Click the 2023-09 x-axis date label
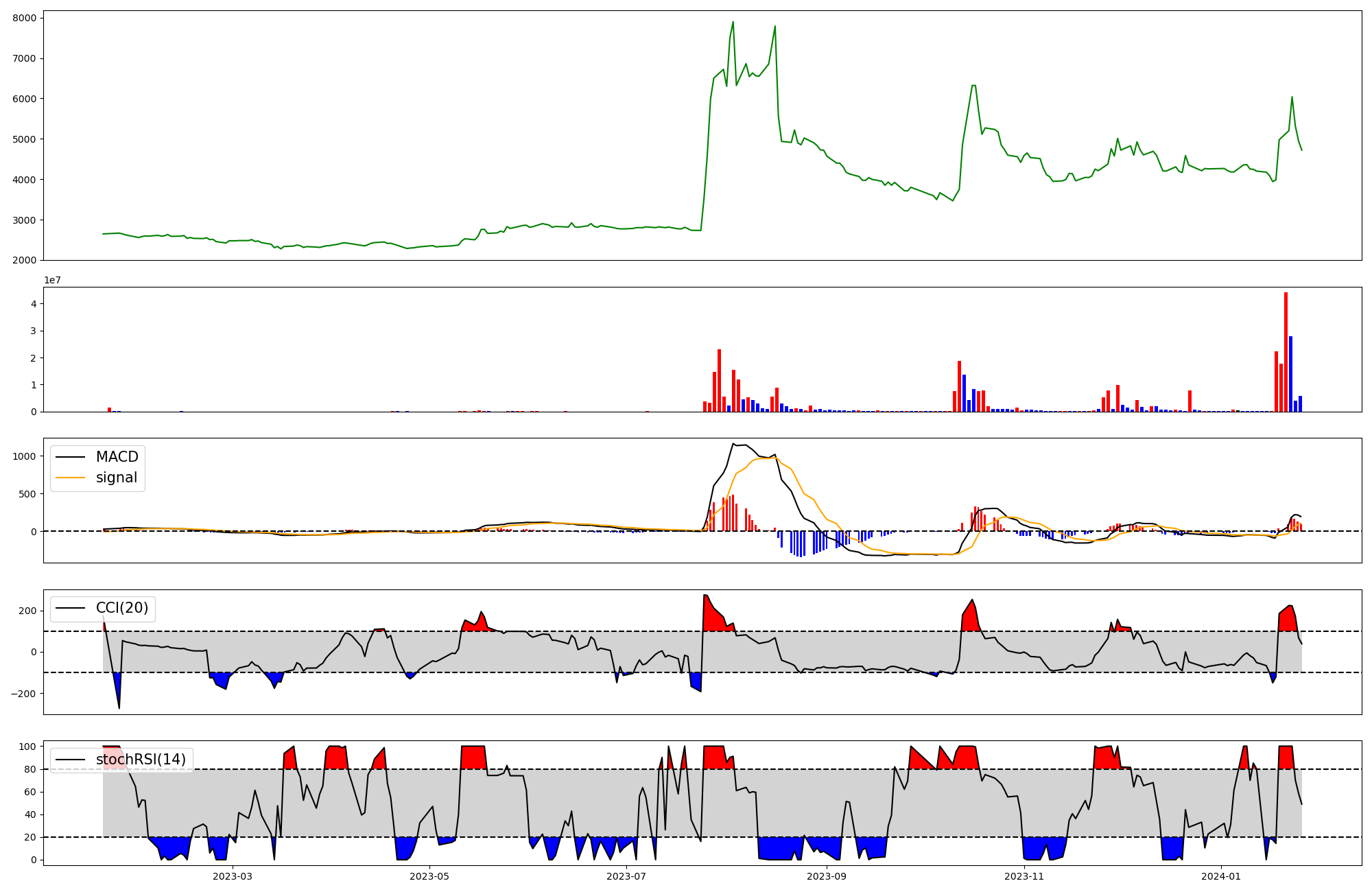 (827, 876)
